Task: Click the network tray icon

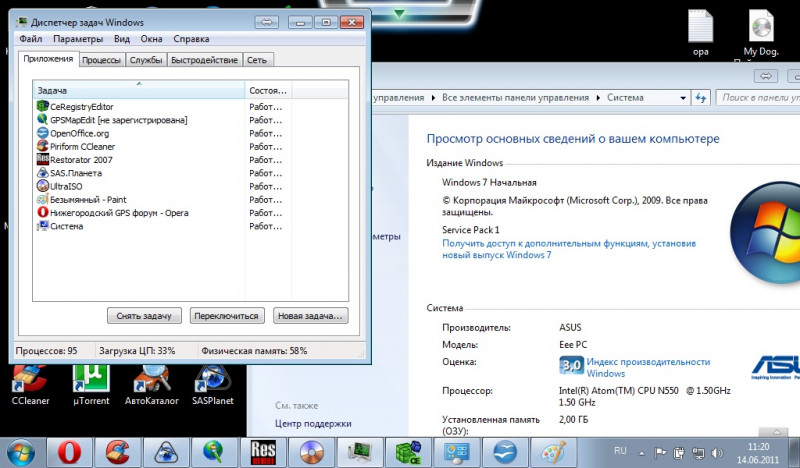Action: click(x=698, y=453)
